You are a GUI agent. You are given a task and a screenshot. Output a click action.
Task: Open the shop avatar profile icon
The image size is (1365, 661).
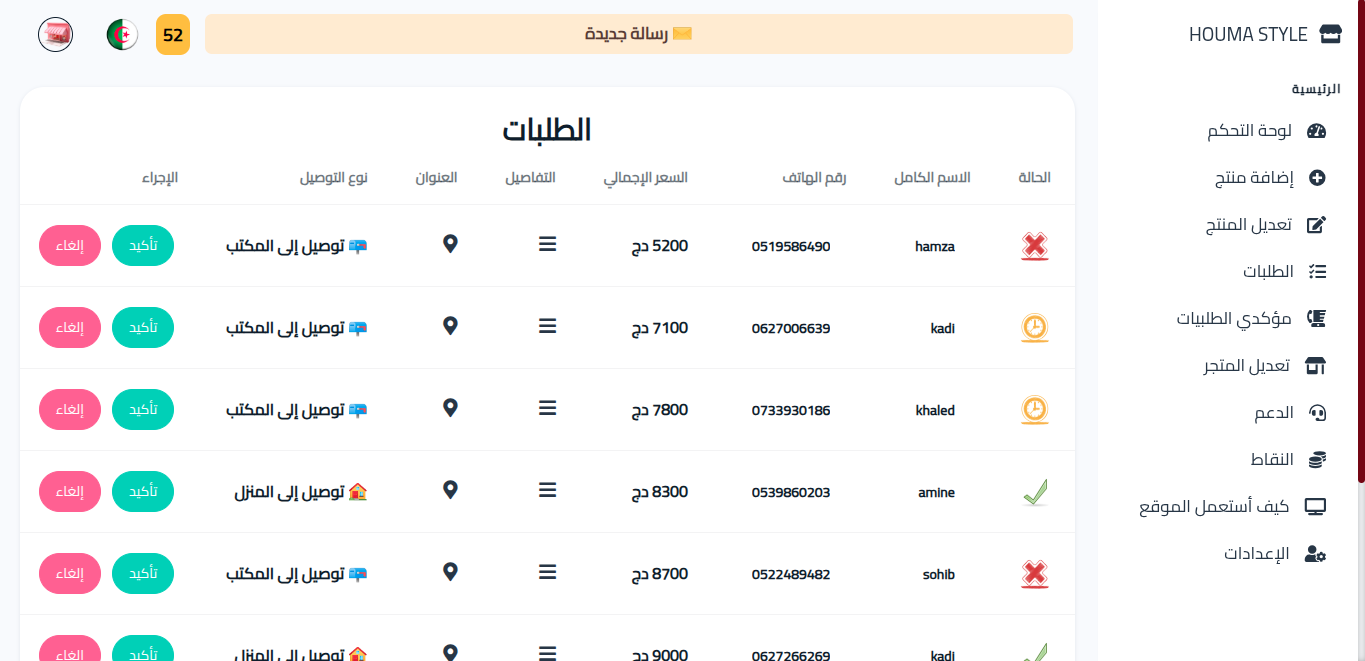tap(55, 35)
